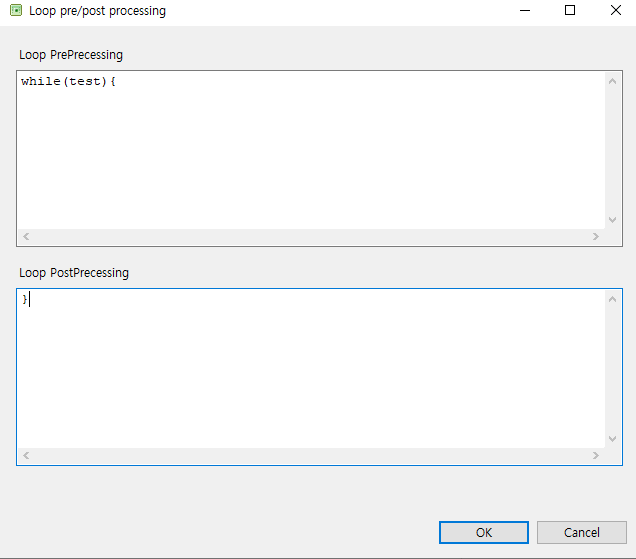Viewport: 636px width, 559px height.
Task: Close the Loop pre/post processing dialog
Action: coord(615,11)
